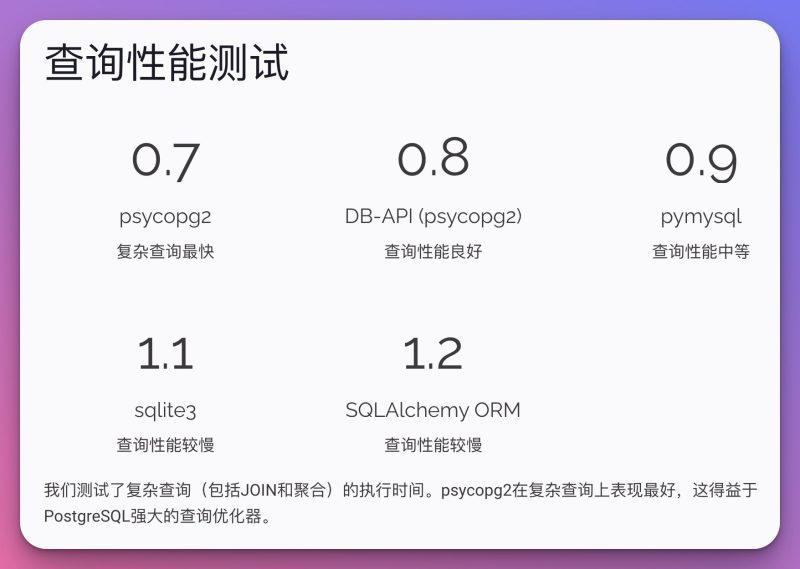Click the psycopg2 label under 0.7
Image resolution: width=800 pixels, height=569 pixels.
165,216
